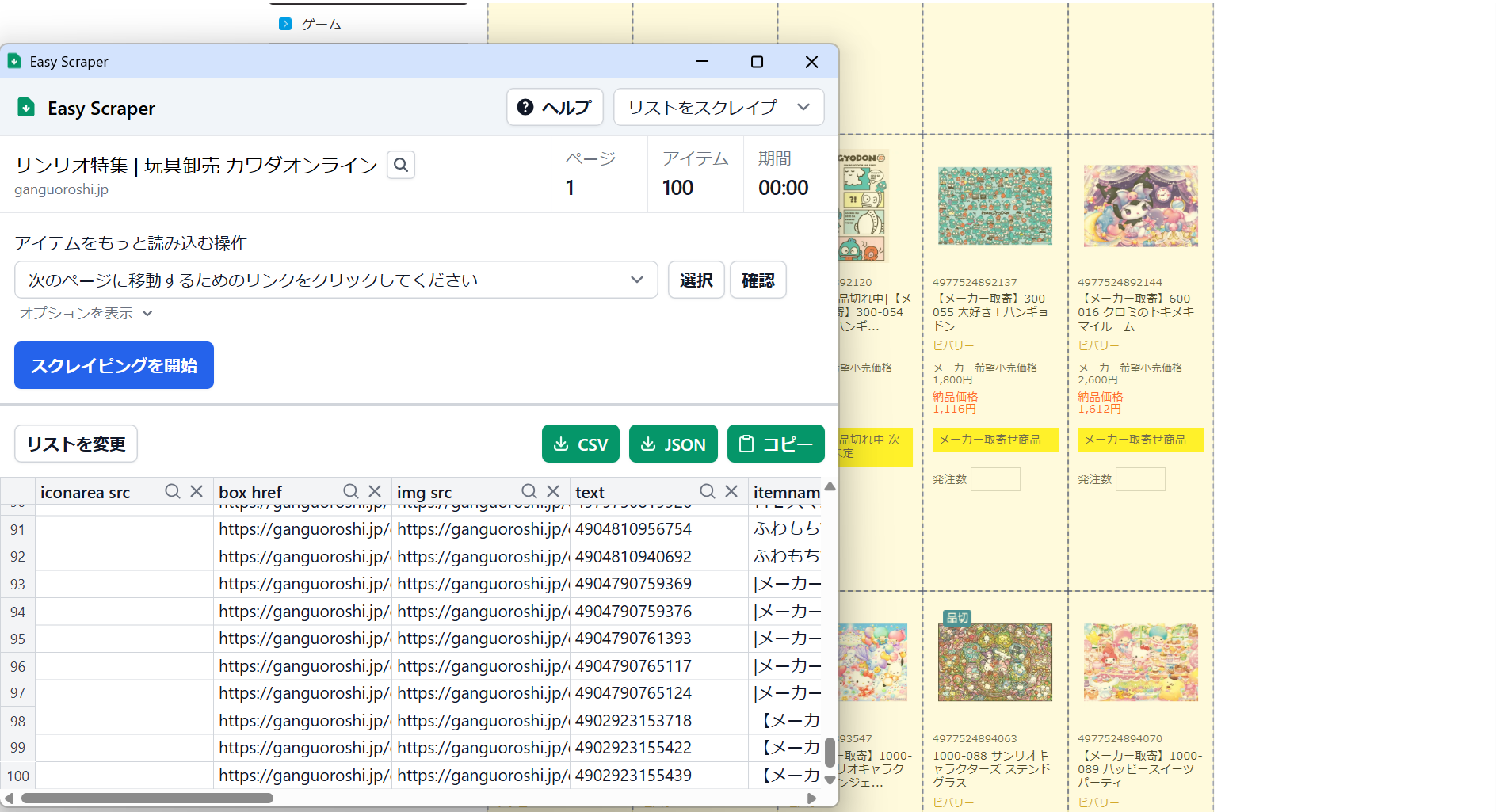Click the リストを変更 button
Image resolution: width=1496 pixels, height=812 pixels.
76,444
